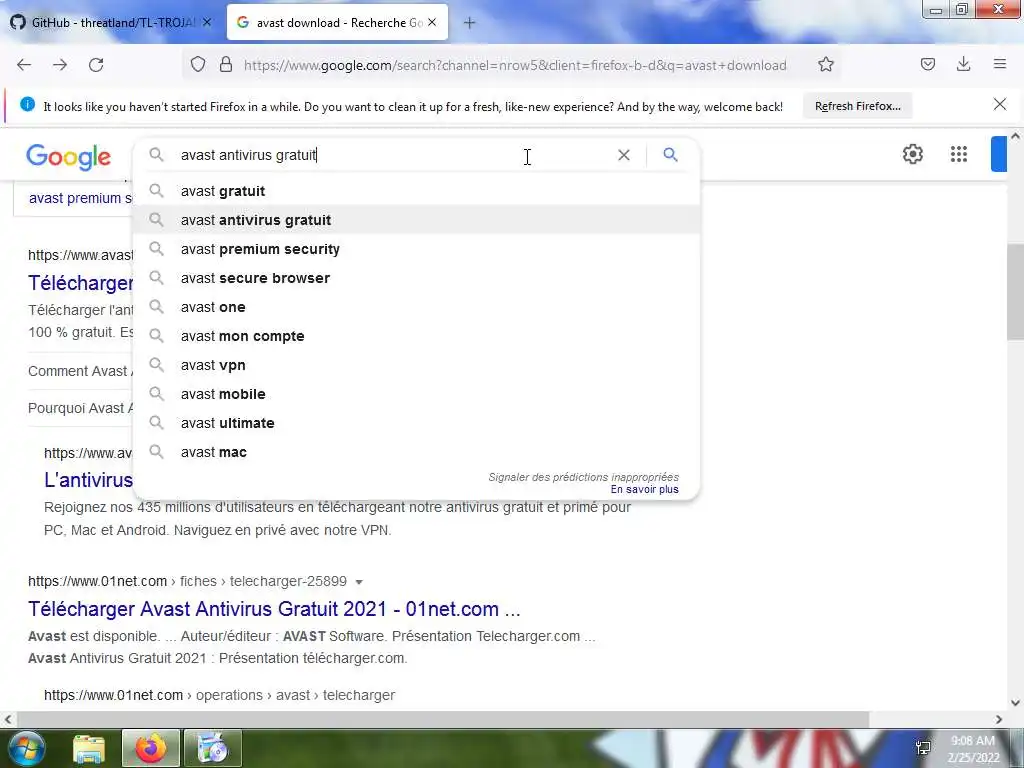Open the Firefox application menu
This screenshot has height=768, width=1024.
coord(999,64)
